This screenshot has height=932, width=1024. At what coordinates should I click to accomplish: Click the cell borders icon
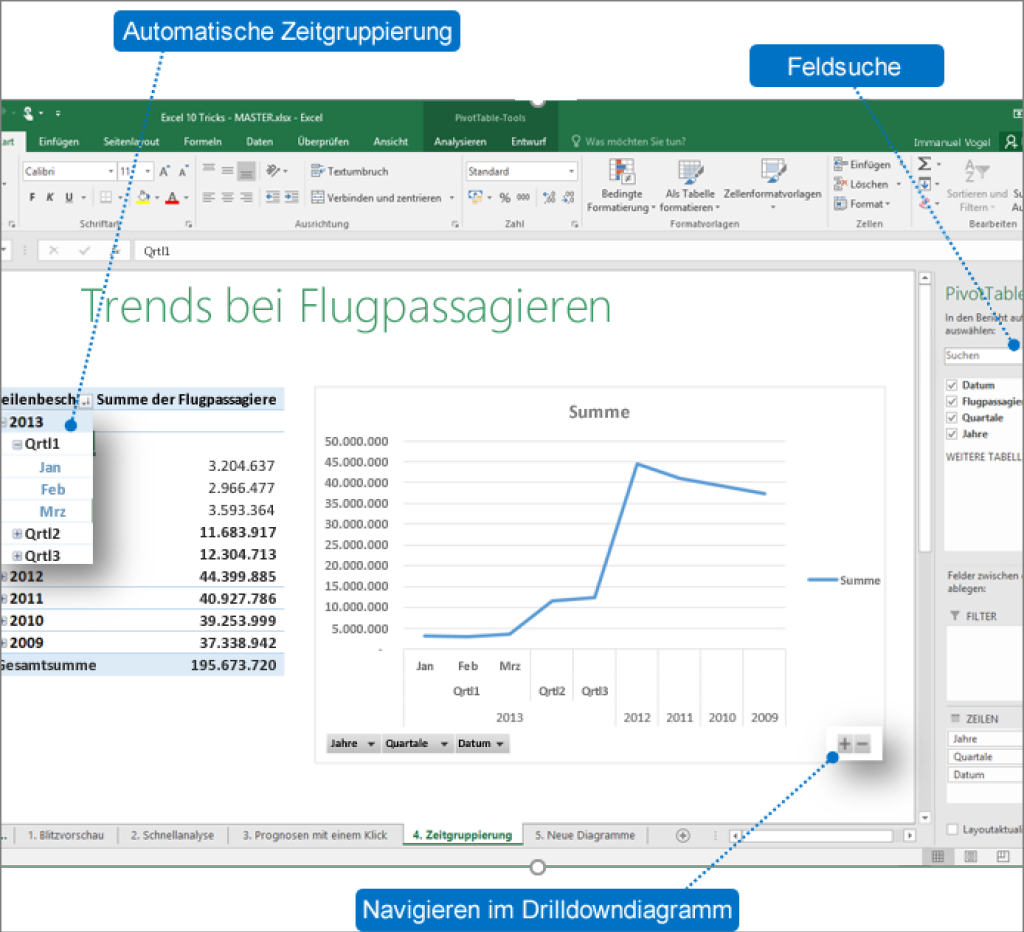click(x=106, y=197)
